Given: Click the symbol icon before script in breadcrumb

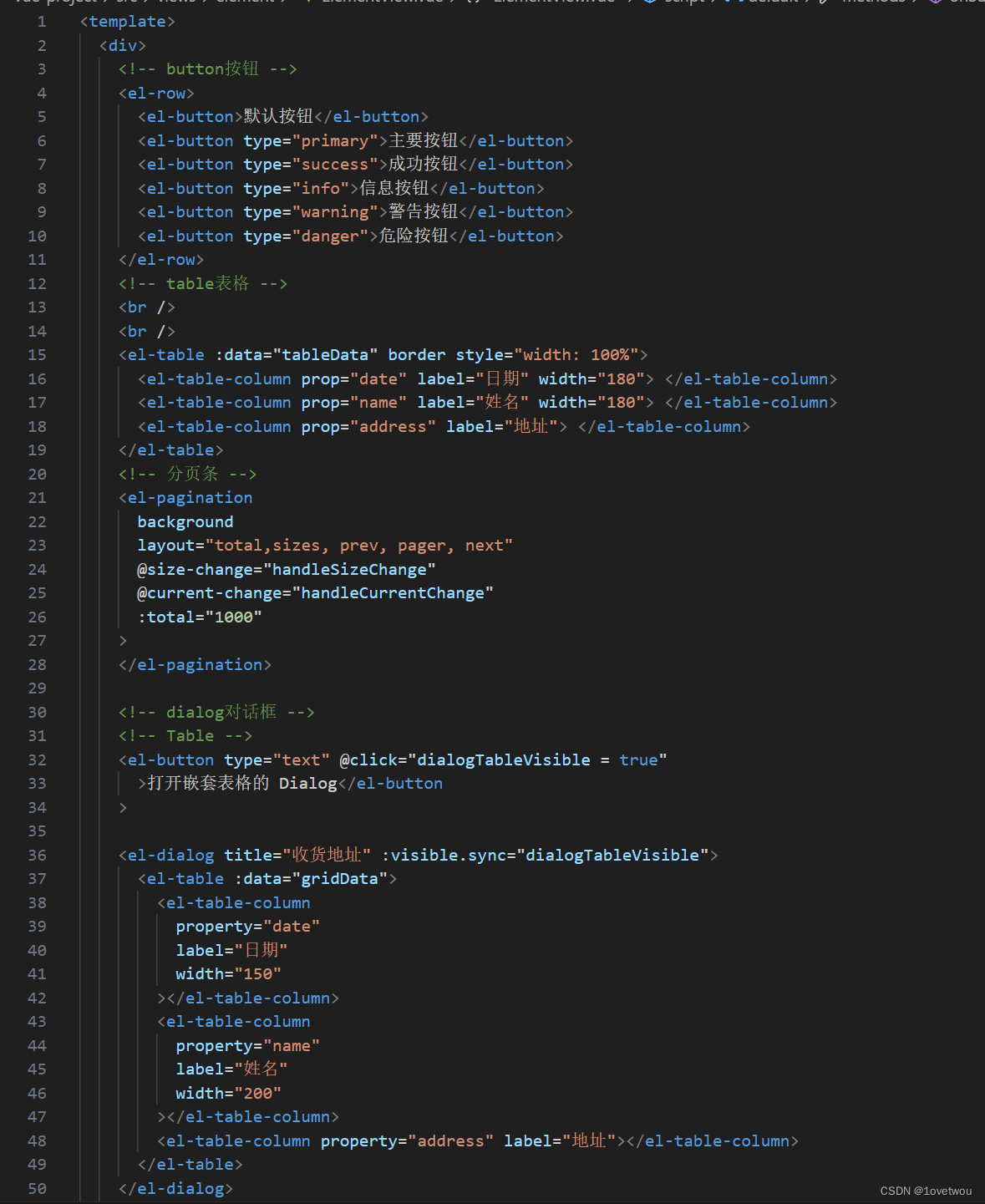Looking at the screenshot, I should click(x=651, y=3).
